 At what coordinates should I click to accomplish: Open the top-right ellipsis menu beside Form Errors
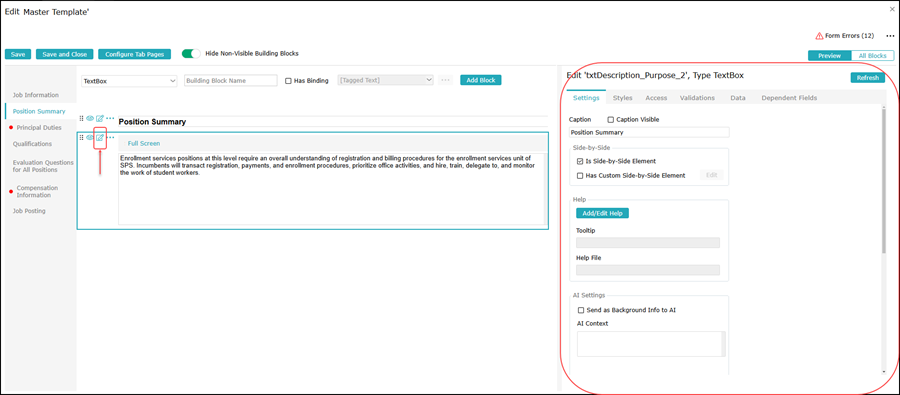pyautogui.click(x=890, y=36)
